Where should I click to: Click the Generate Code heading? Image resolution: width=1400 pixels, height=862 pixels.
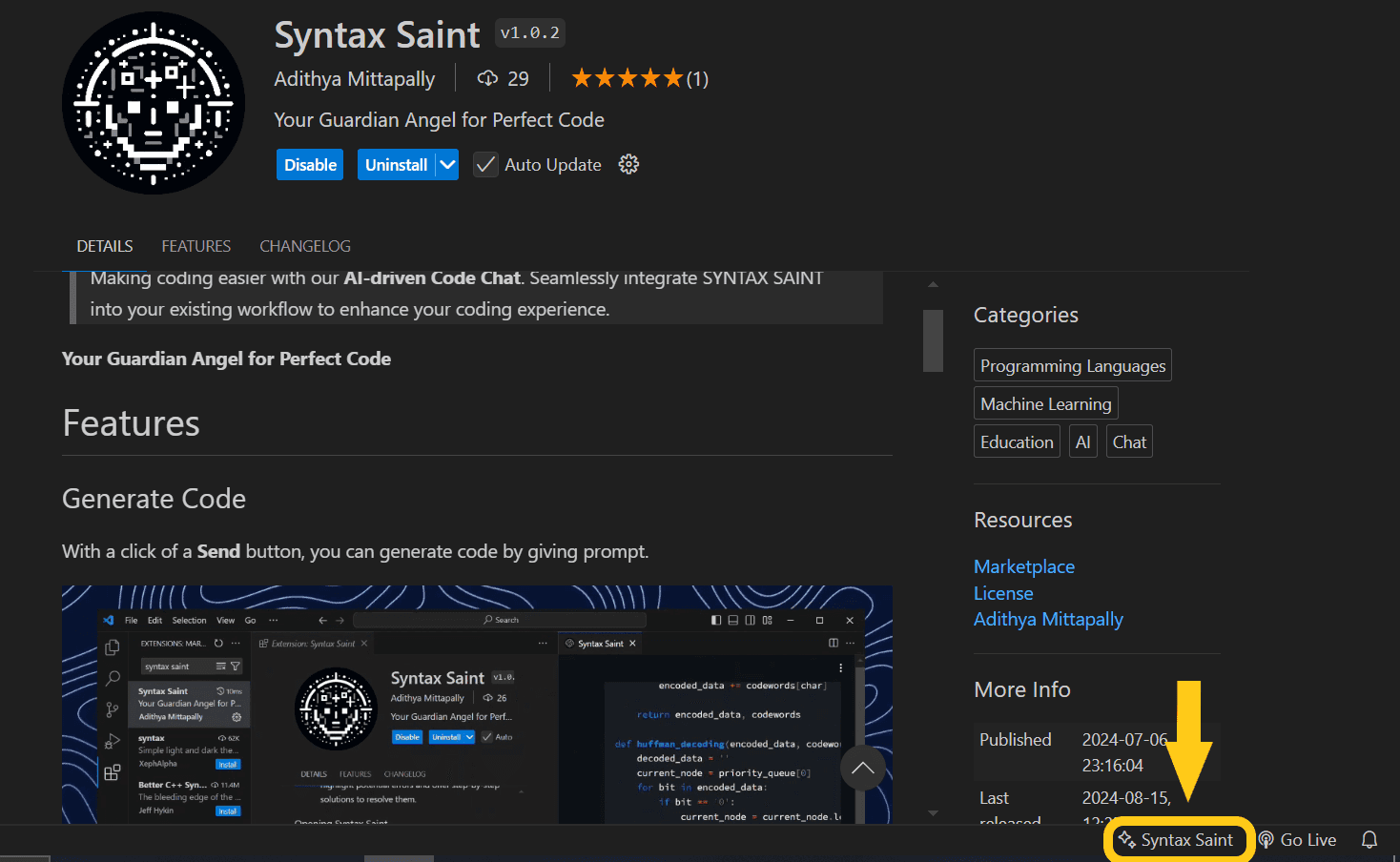(x=154, y=499)
